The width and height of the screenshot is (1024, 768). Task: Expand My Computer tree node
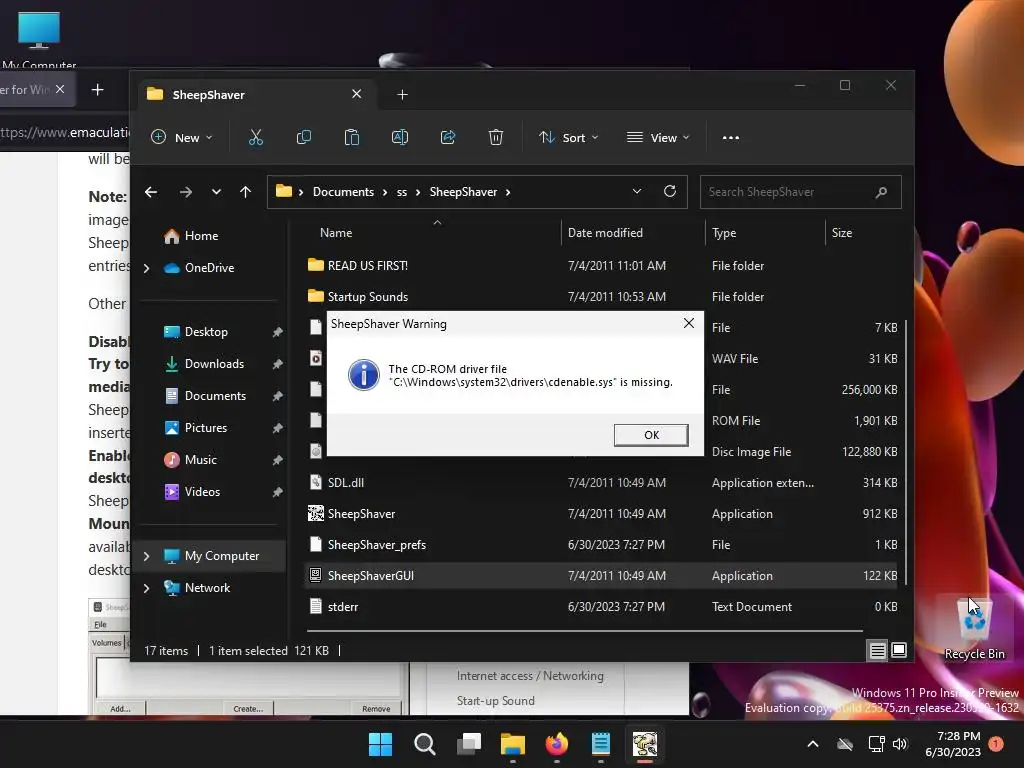(147, 556)
